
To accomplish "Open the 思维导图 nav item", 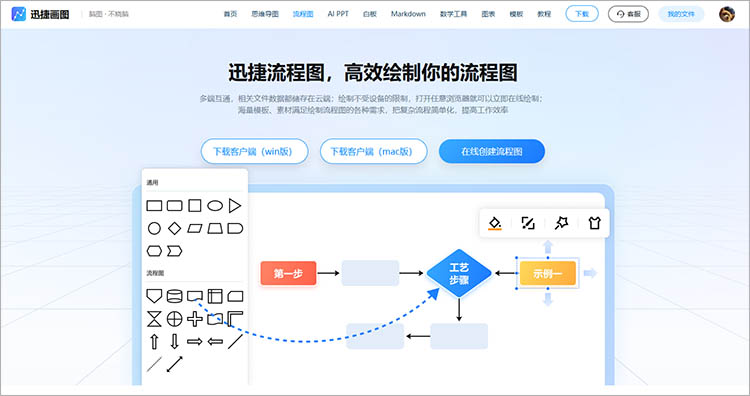I will [x=265, y=14].
